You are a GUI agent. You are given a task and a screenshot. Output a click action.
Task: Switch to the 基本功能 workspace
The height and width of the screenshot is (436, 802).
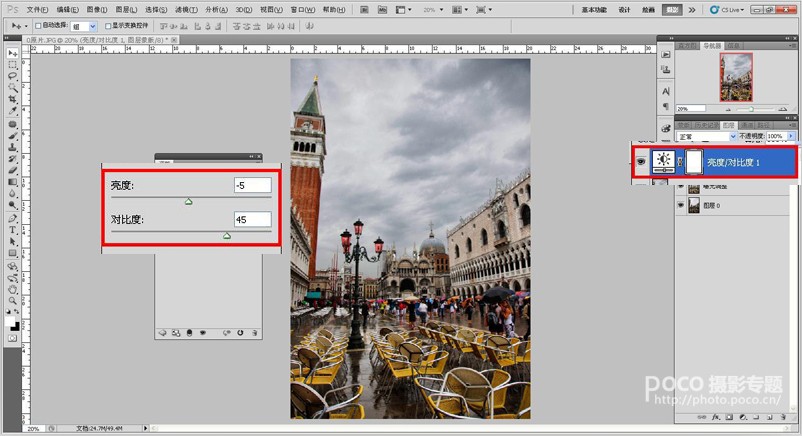pos(594,10)
